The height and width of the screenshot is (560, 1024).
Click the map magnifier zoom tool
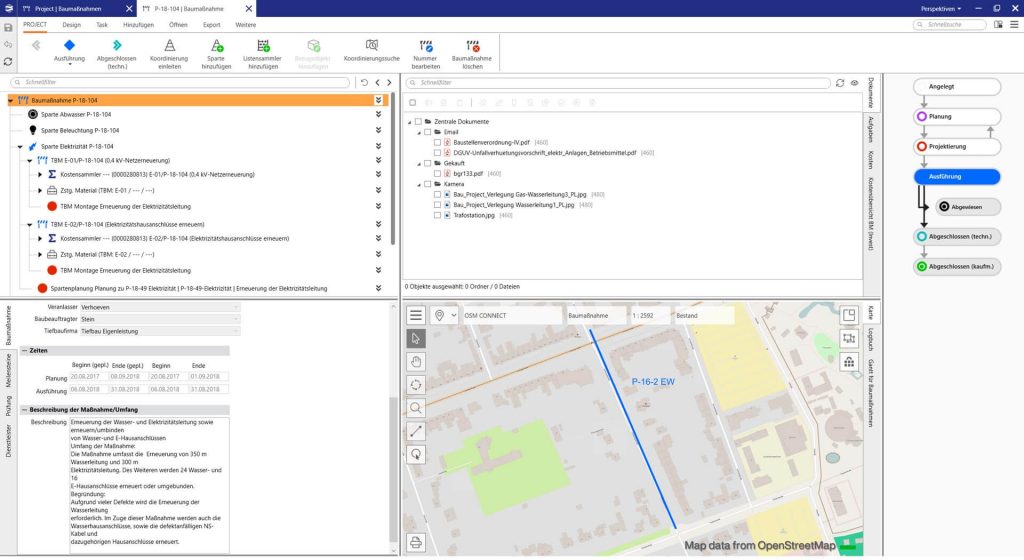click(417, 407)
